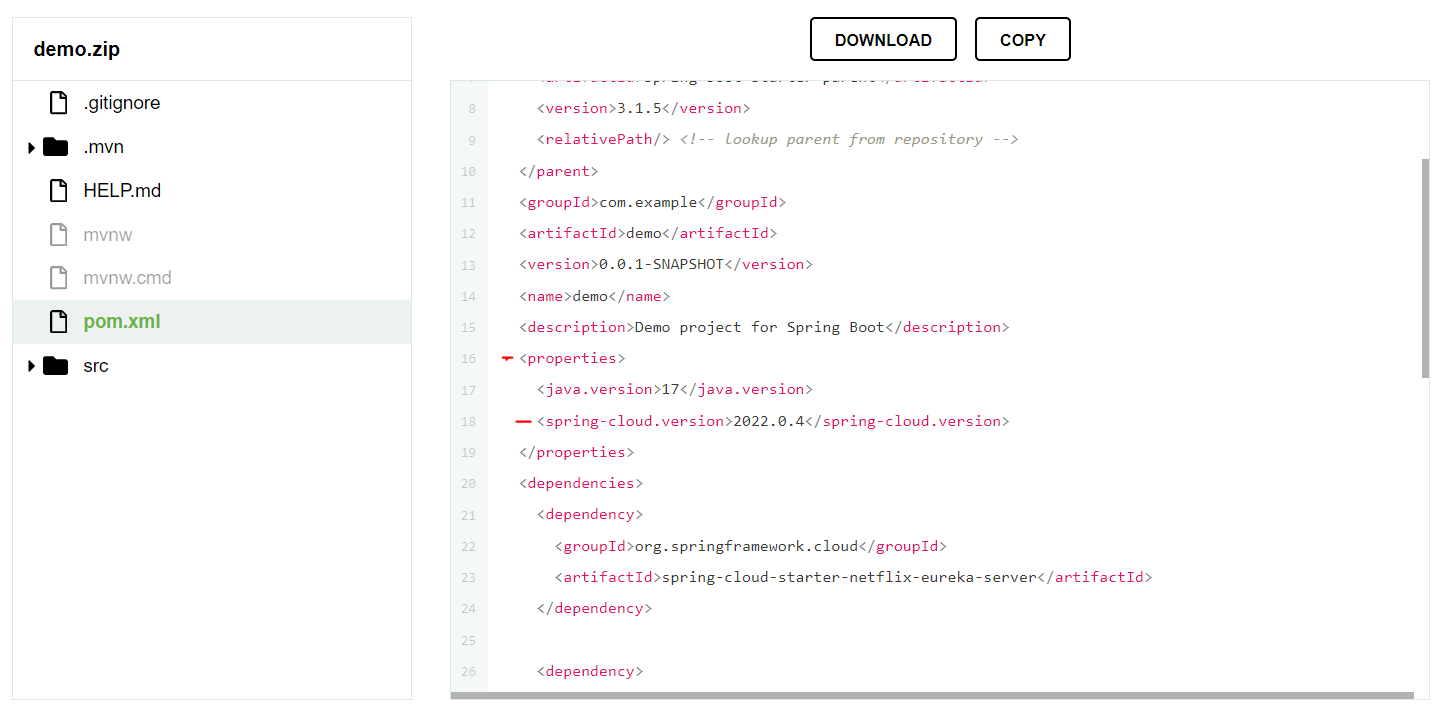Expand the .mvn folder arrow
This screenshot has height=710, width=1446.
point(32,148)
